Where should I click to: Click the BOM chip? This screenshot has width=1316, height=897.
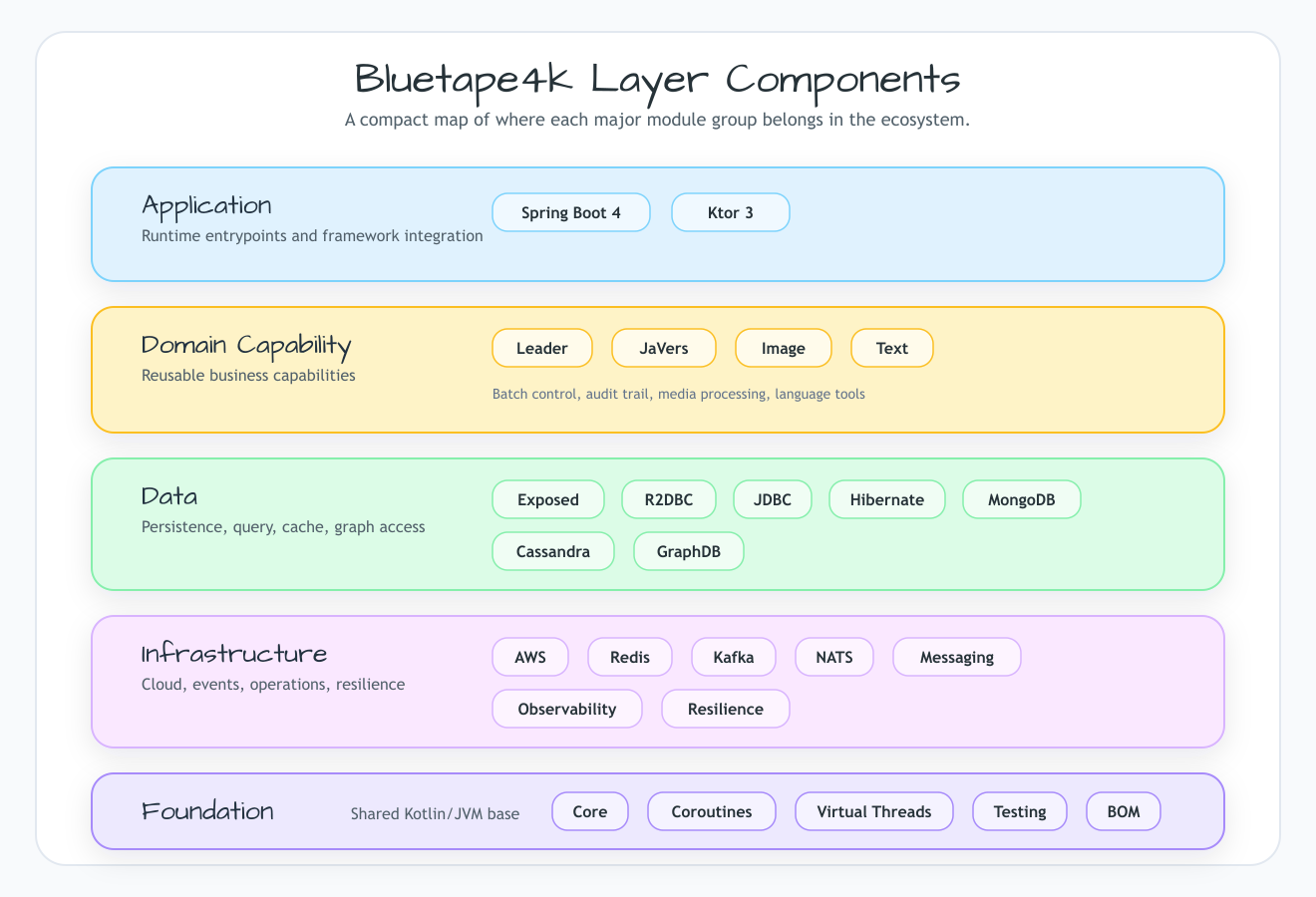coord(1124,811)
